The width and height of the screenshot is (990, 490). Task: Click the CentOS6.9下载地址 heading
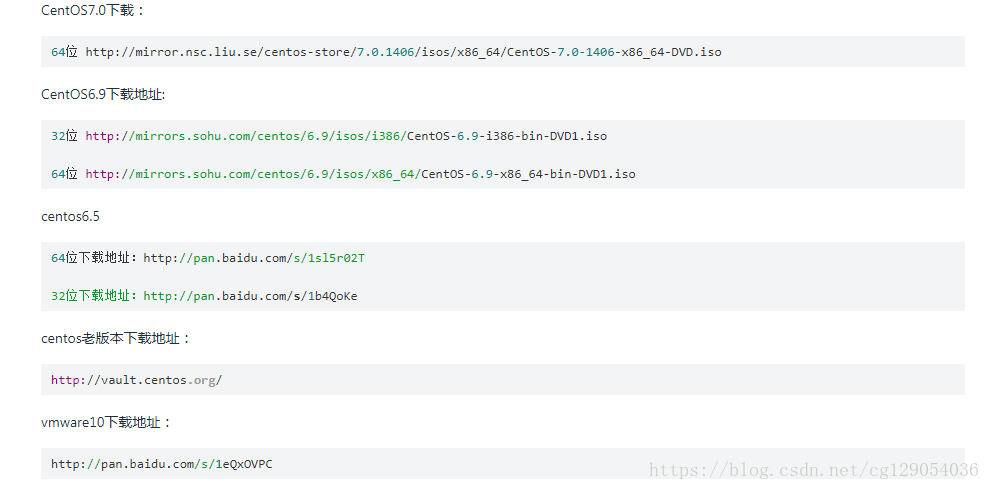point(103,94)
